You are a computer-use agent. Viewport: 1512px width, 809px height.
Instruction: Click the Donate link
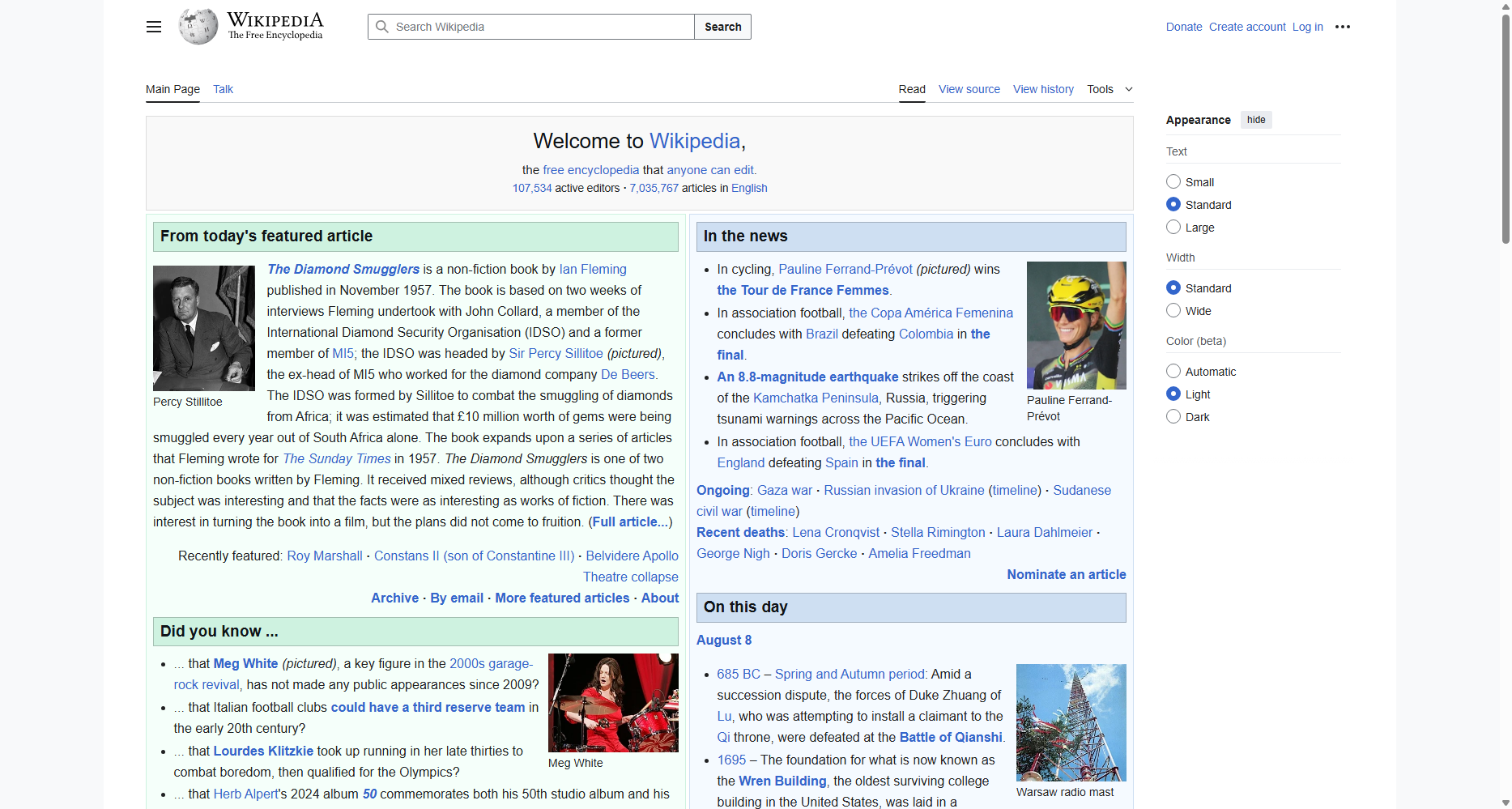(x=1184, y=27)
